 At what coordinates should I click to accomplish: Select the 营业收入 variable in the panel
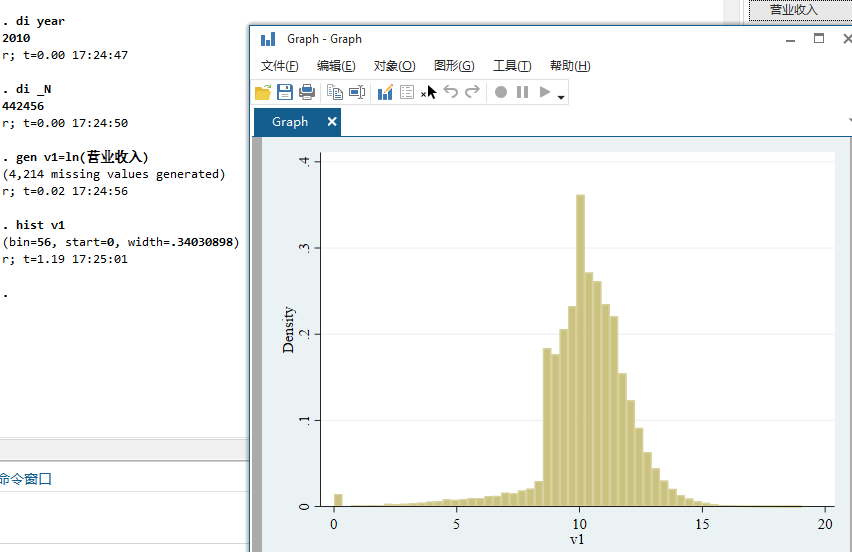pos(793,10)
